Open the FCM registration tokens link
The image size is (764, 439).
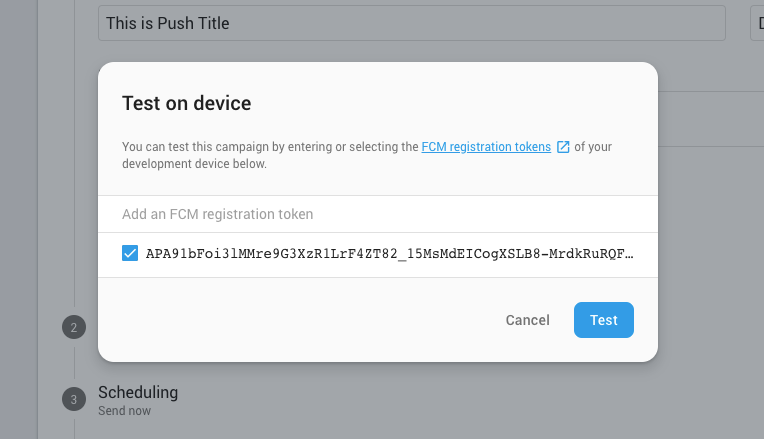point(486,147)
